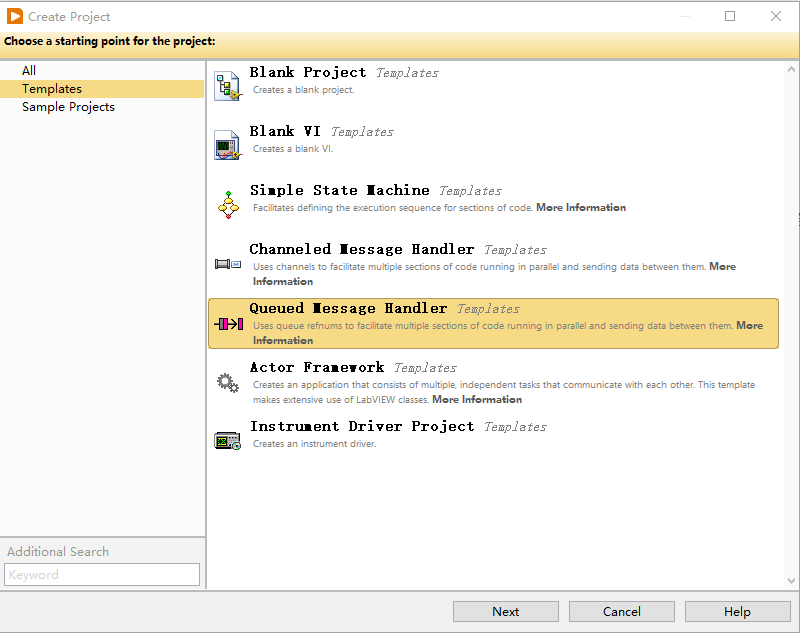Image resolution: width=800 pixels, height=633 pixels.
Task: Click the scrollbar up arrow
Action: coord(791,69)
